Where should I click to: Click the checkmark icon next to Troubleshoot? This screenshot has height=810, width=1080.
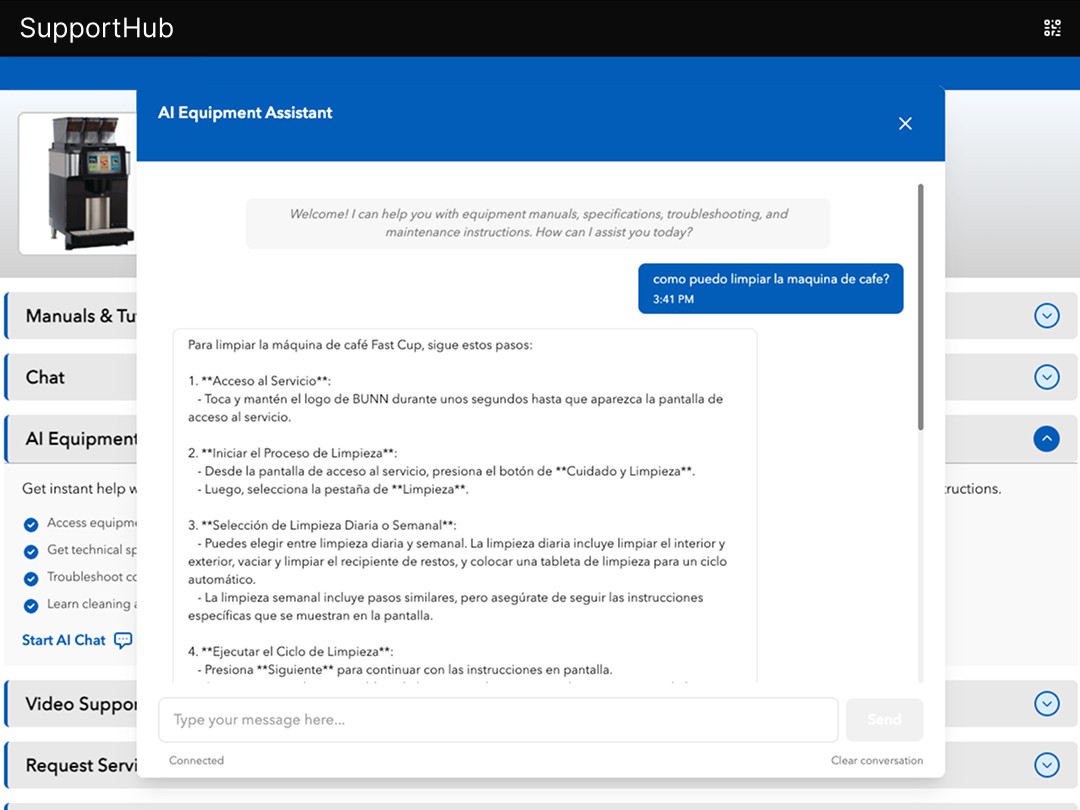click(x=31, y=579)
